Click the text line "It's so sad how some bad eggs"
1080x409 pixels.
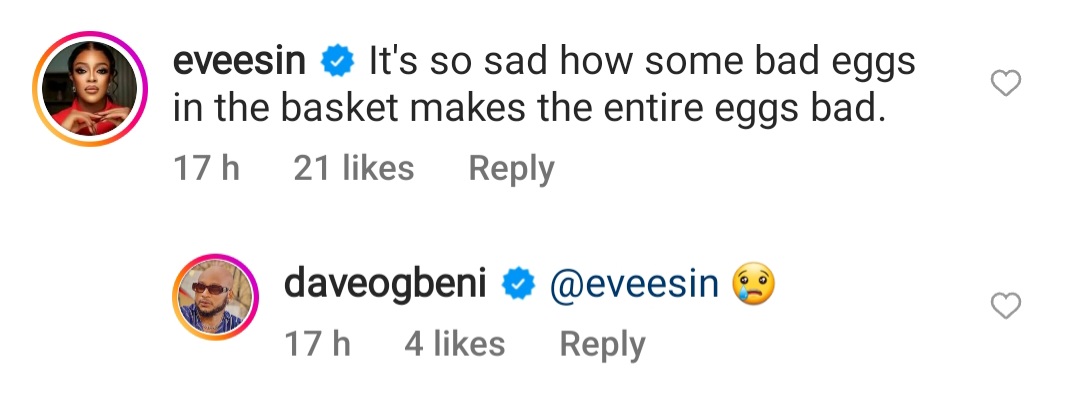coord(642,63)
